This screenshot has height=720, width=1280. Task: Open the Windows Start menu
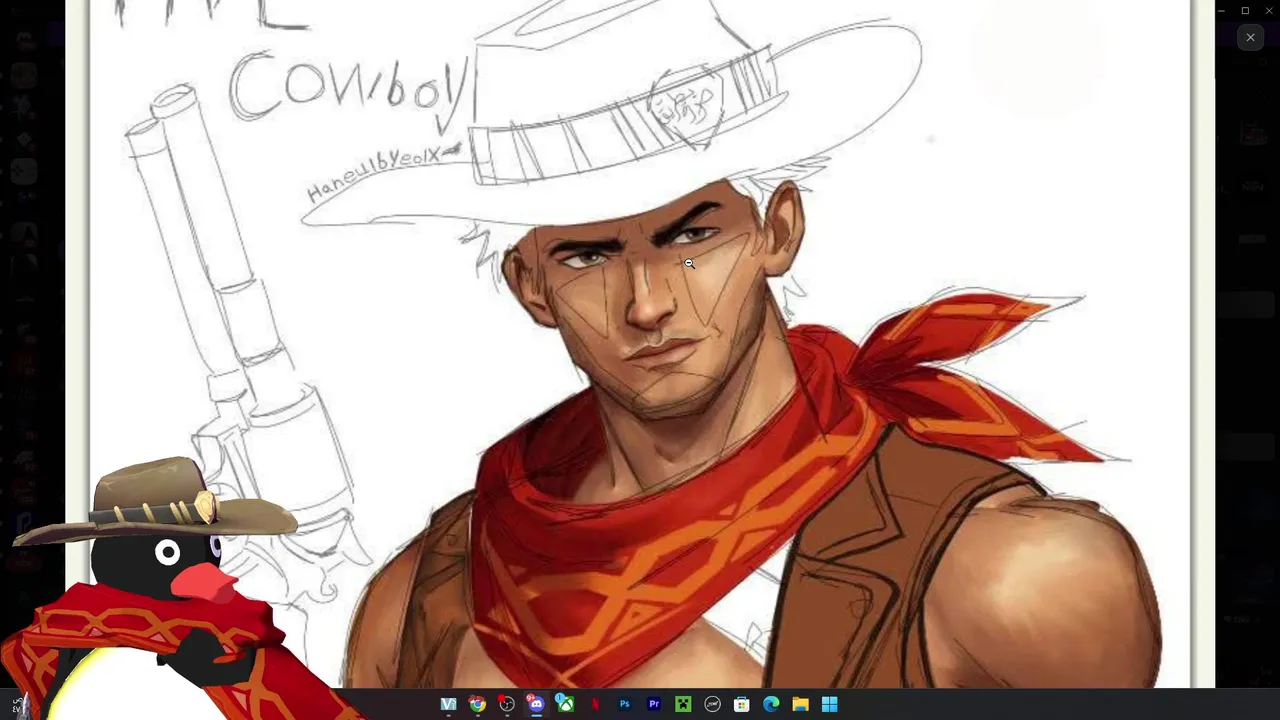pyautogui.click(x=830, y=705)
